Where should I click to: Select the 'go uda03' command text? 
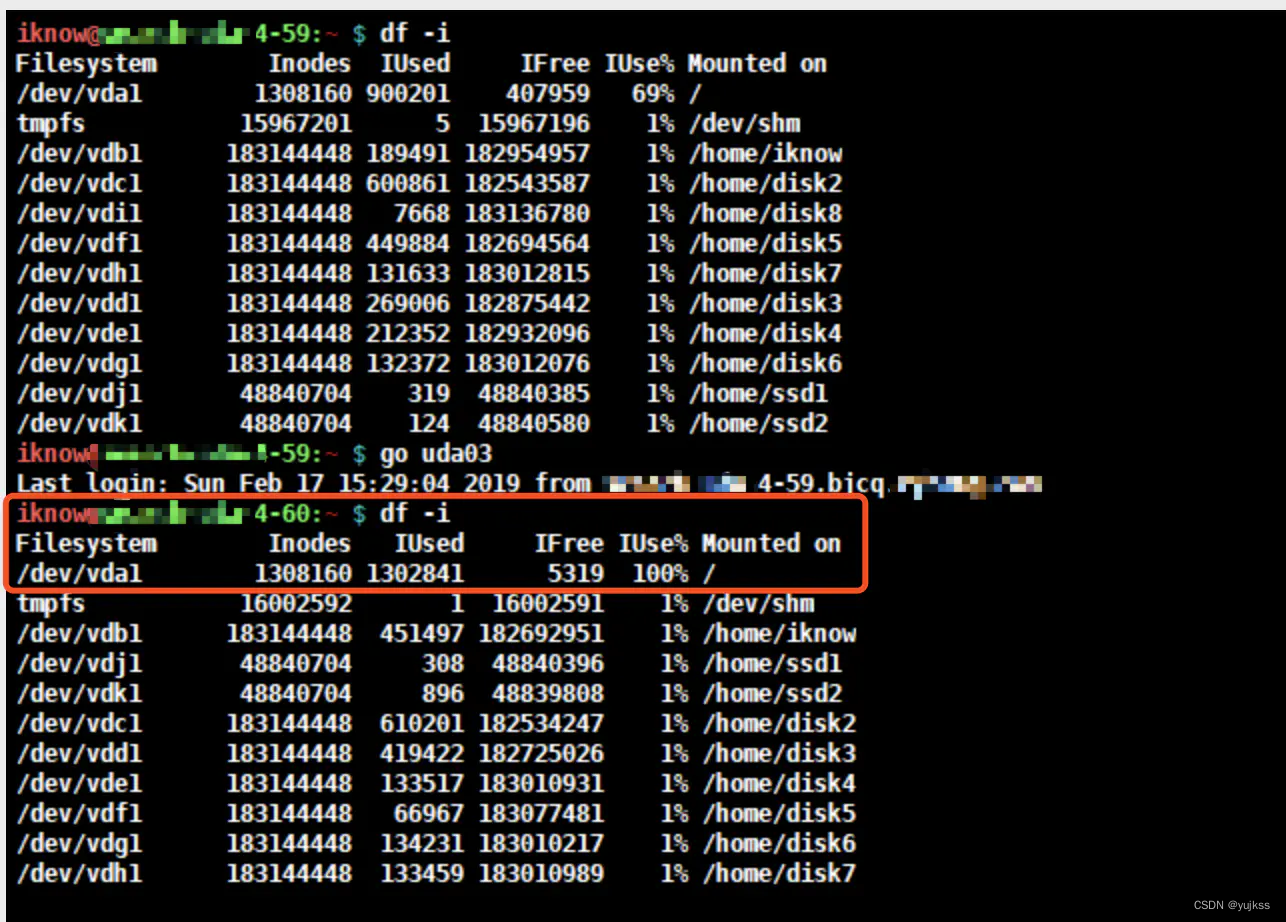pos(436,454)
